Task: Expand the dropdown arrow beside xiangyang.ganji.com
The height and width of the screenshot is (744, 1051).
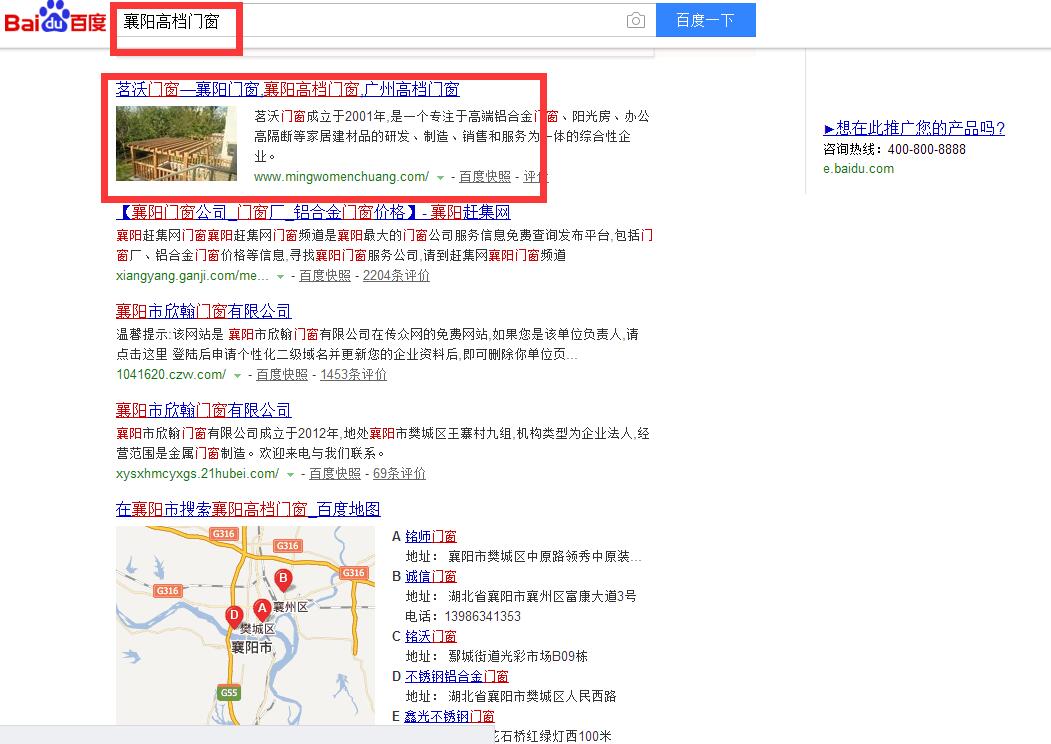Action: [x=280, y=276]
